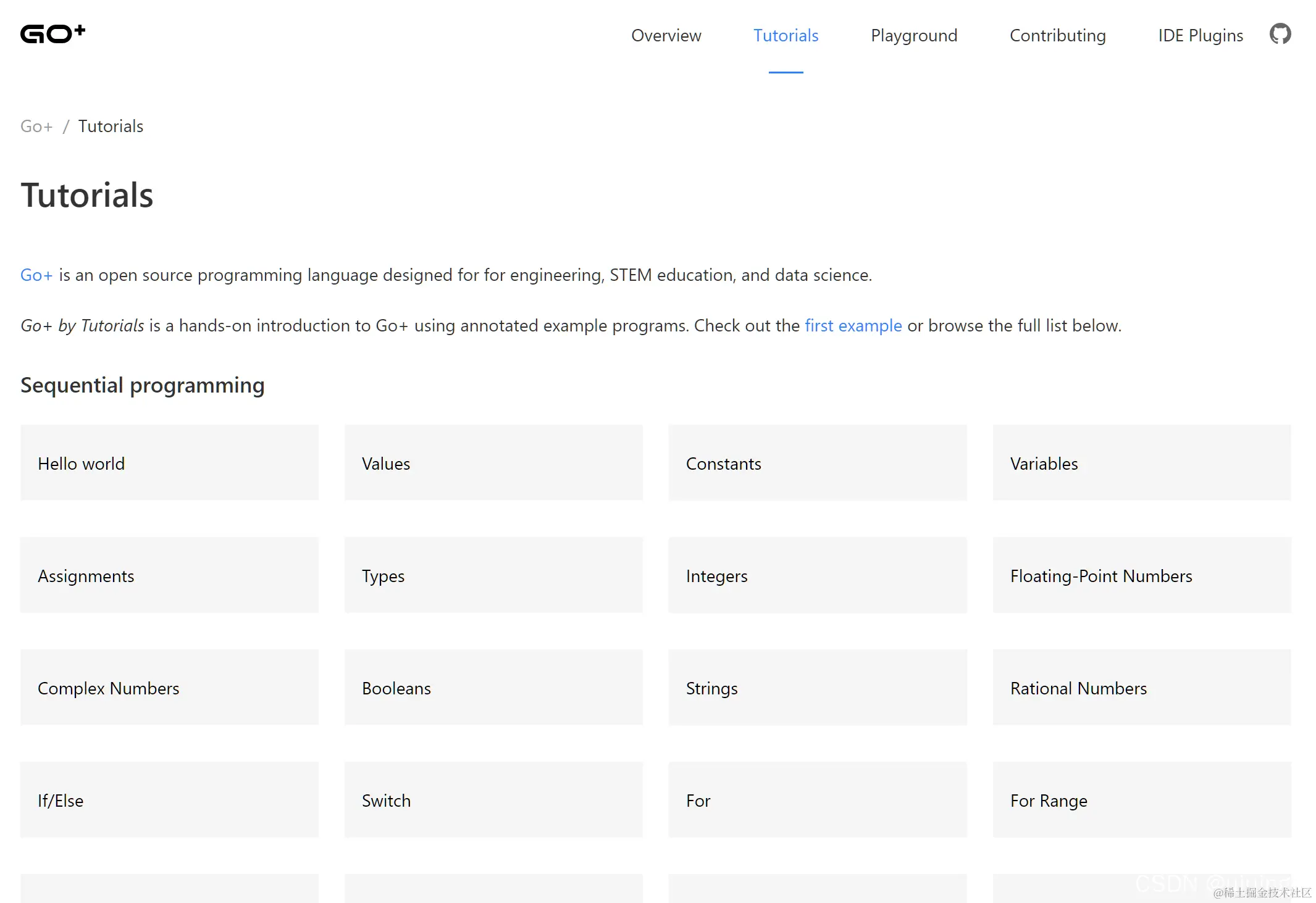Select the Complex Numbers card

[169, 688]
